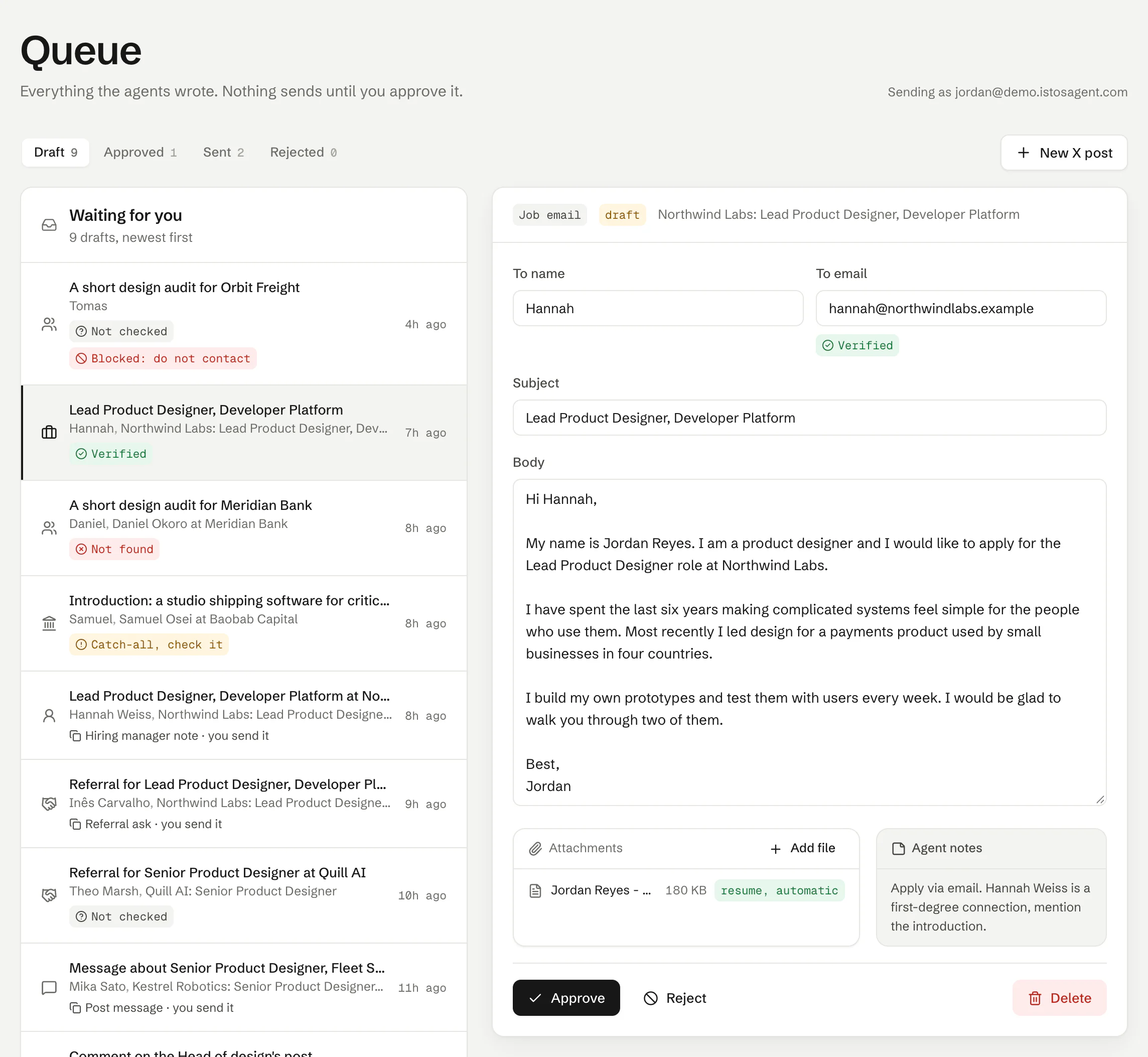Viewport: 1148px width, 1057px height.
Task: Click the blocked icon in do not contact badge
Action: [x=81, y=359]
